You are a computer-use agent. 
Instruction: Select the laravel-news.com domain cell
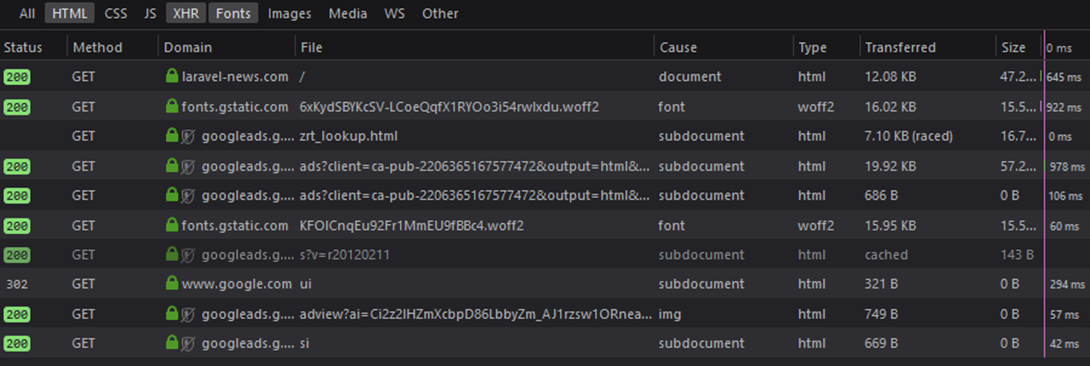pos(235,76)
